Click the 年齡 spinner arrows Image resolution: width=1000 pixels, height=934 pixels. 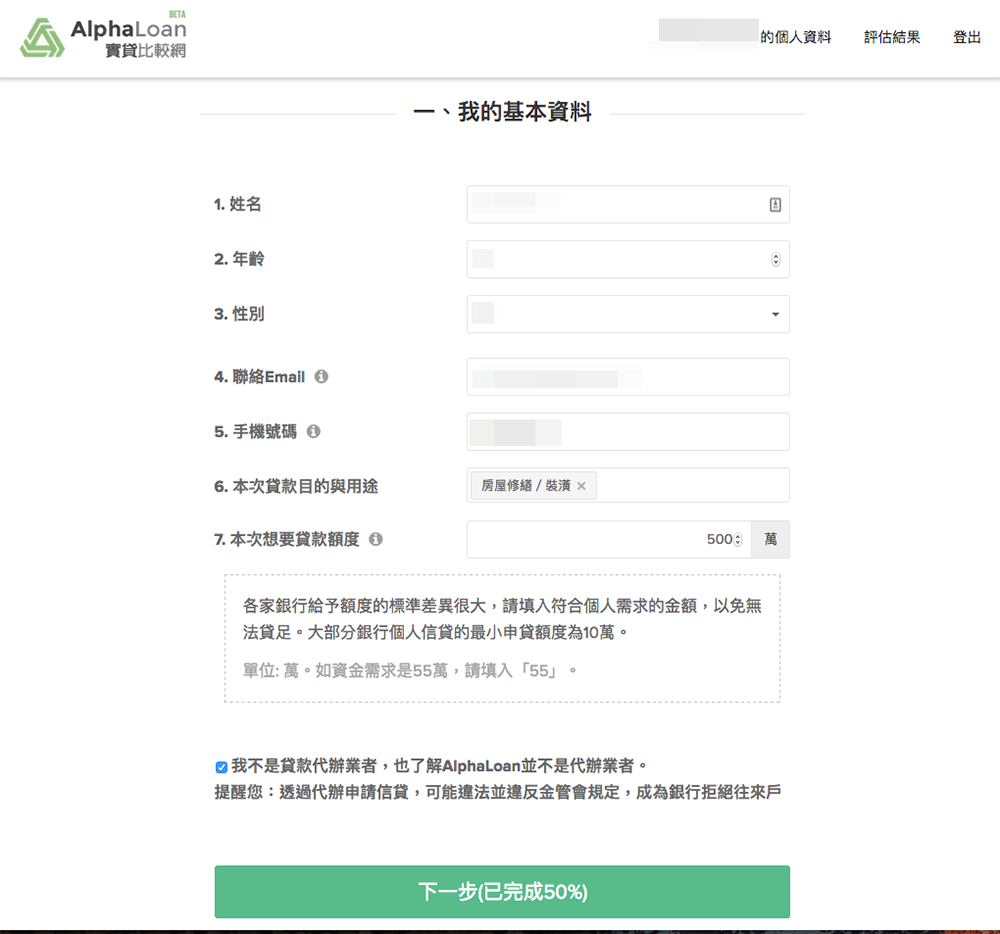776,259
